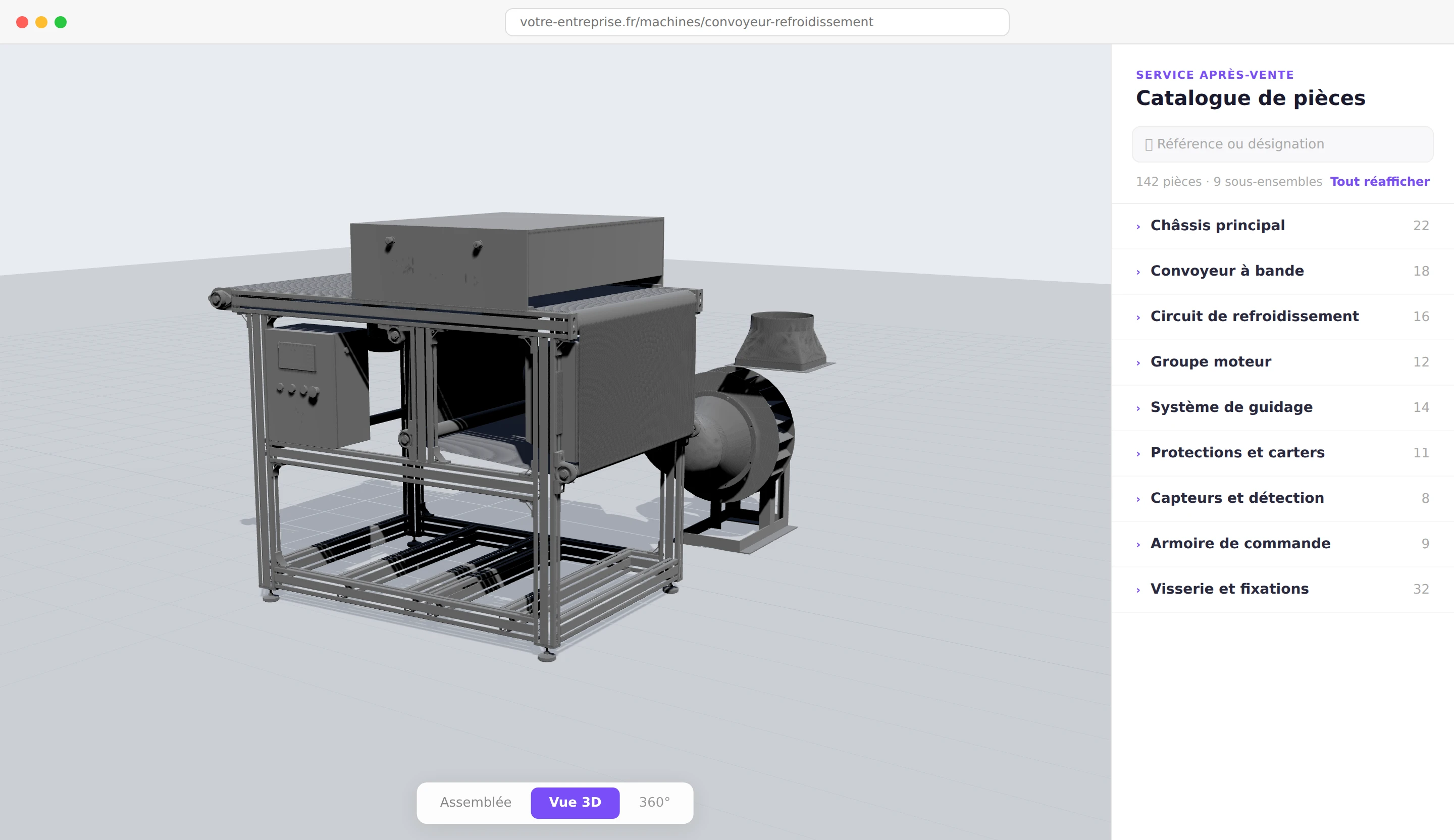The image size is (1454, 840).
Task: Expand Système de guidage chevron
Action: pos(1138,408)
